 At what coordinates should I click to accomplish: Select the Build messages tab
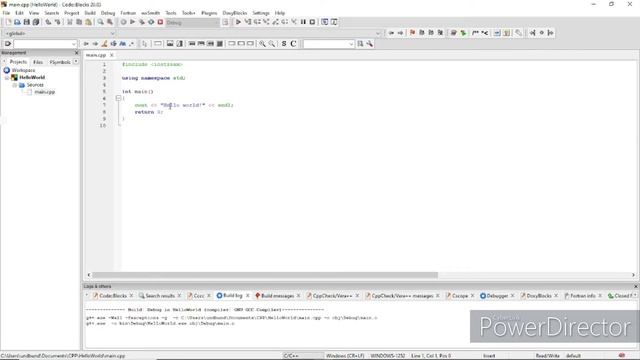pos(278,296)
